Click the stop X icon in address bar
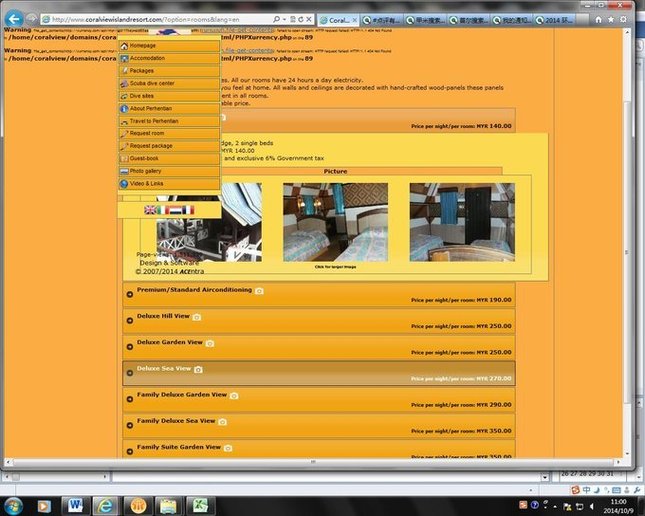The height and width of the screenshot is (516, 645). [309, 19]
